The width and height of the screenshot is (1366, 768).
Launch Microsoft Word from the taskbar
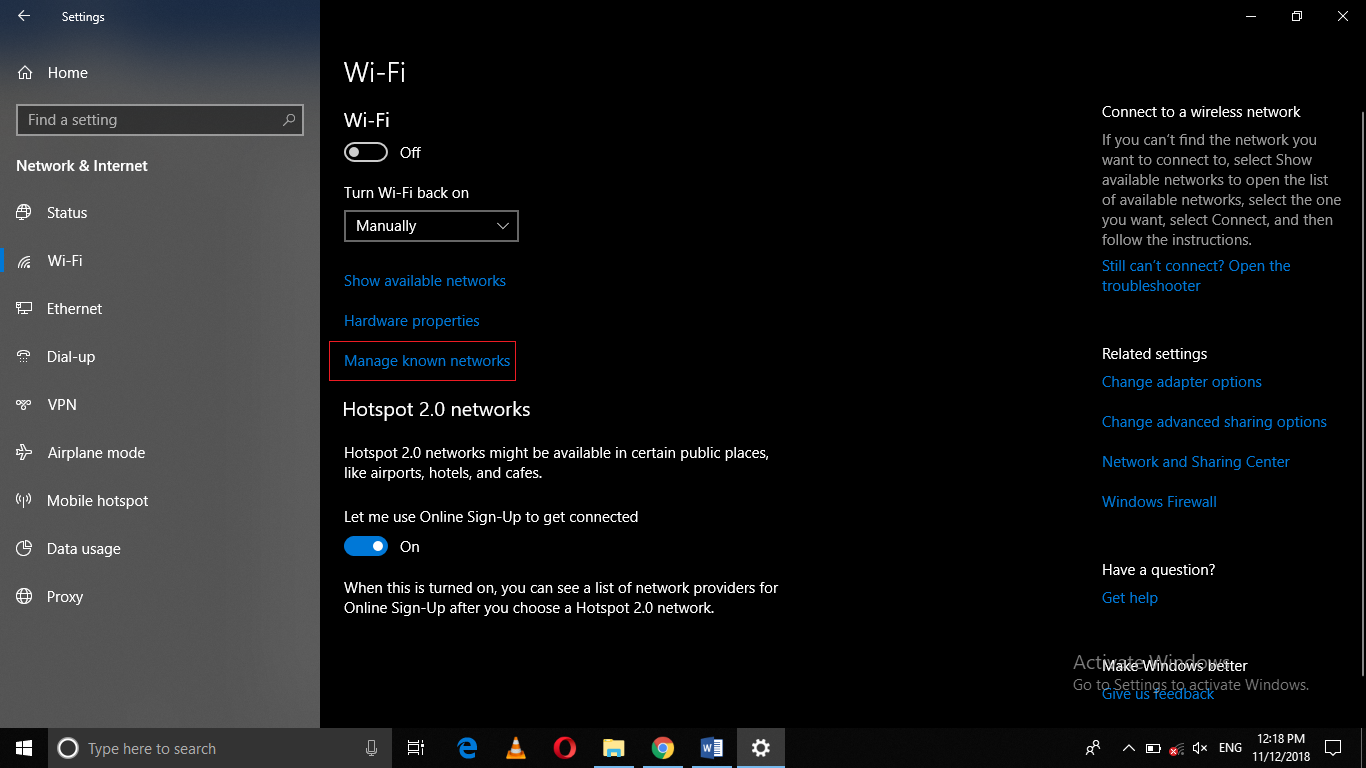tap(712, 748)
